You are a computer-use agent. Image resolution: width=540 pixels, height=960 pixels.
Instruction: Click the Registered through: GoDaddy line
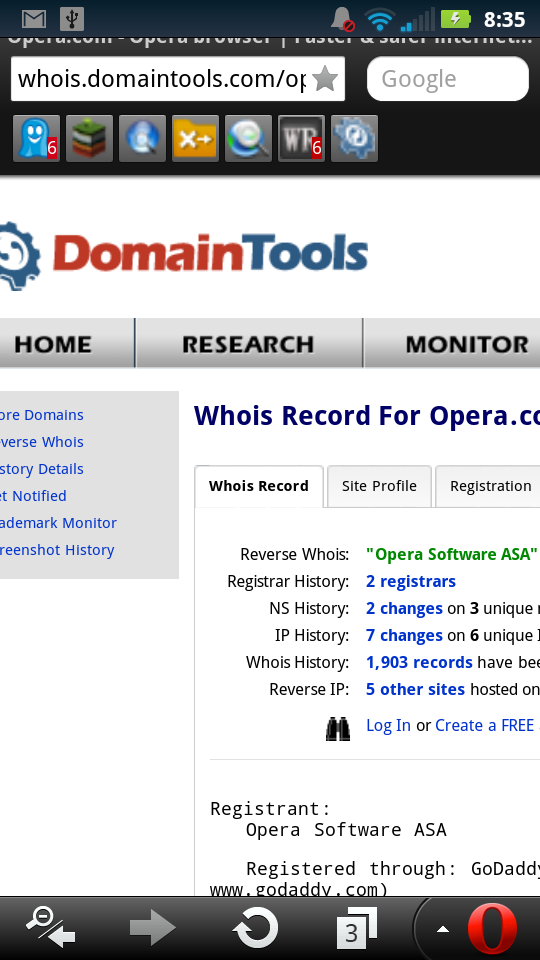click(x=392, y=869)
